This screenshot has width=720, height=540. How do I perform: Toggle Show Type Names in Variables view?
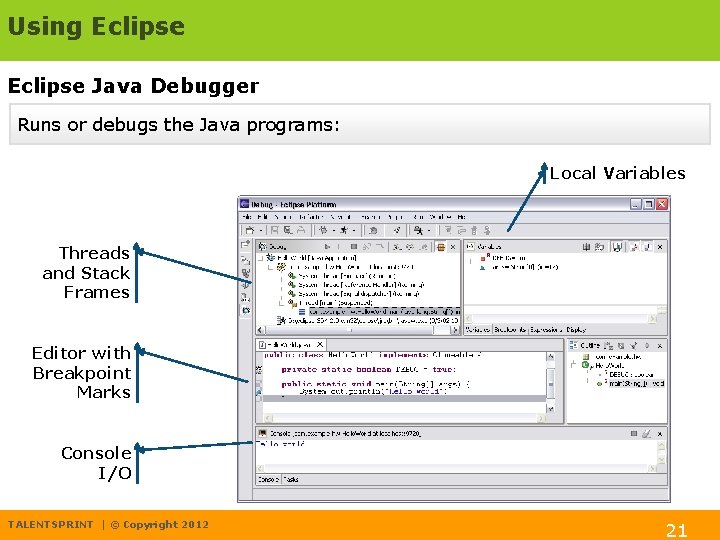point(586,247)
